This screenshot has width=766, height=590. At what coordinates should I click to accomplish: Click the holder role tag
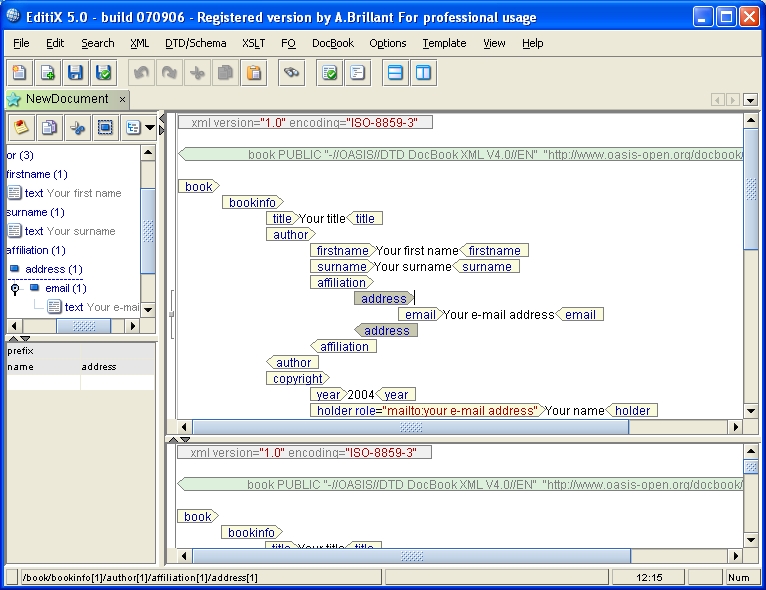427,410
